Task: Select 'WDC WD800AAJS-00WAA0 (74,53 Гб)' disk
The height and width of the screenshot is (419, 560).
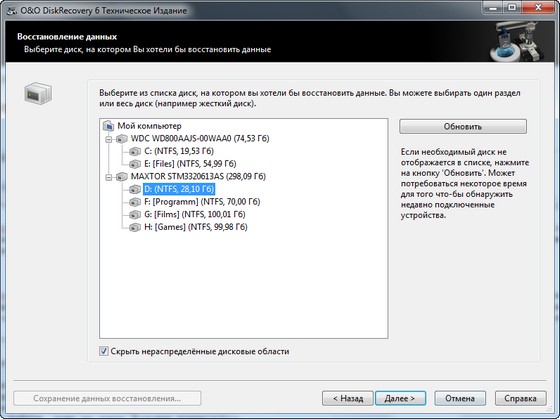Action: click(x=200, y=139)
